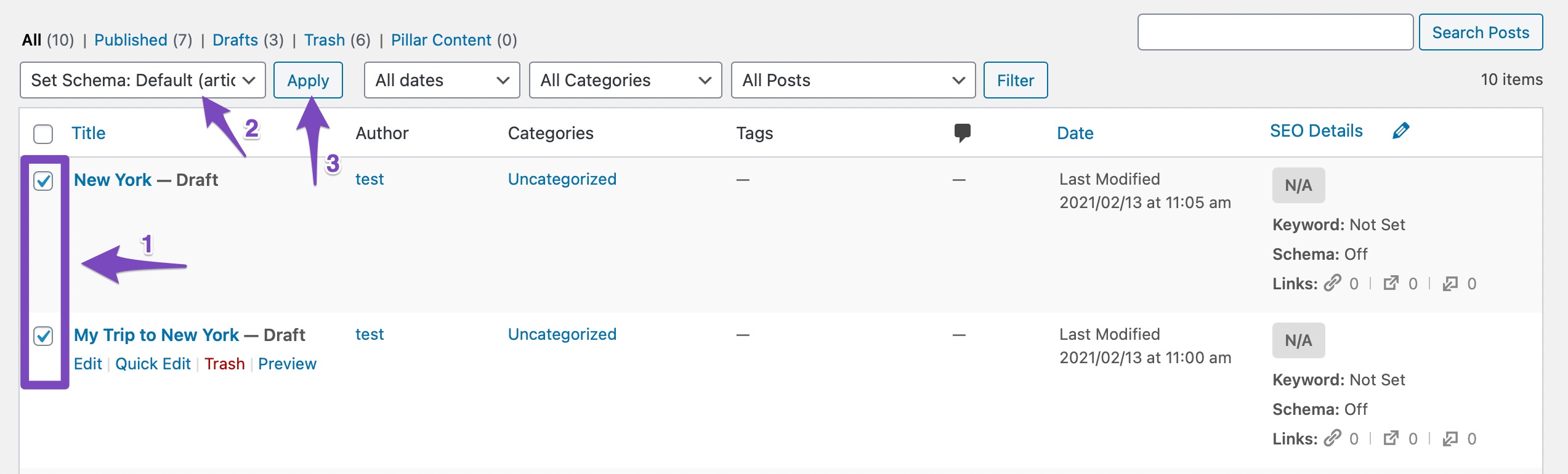Click external links icon for My Trip post
This screenshot has width=1568, height=474.
pyautogui.click(x=1391, y=438)
